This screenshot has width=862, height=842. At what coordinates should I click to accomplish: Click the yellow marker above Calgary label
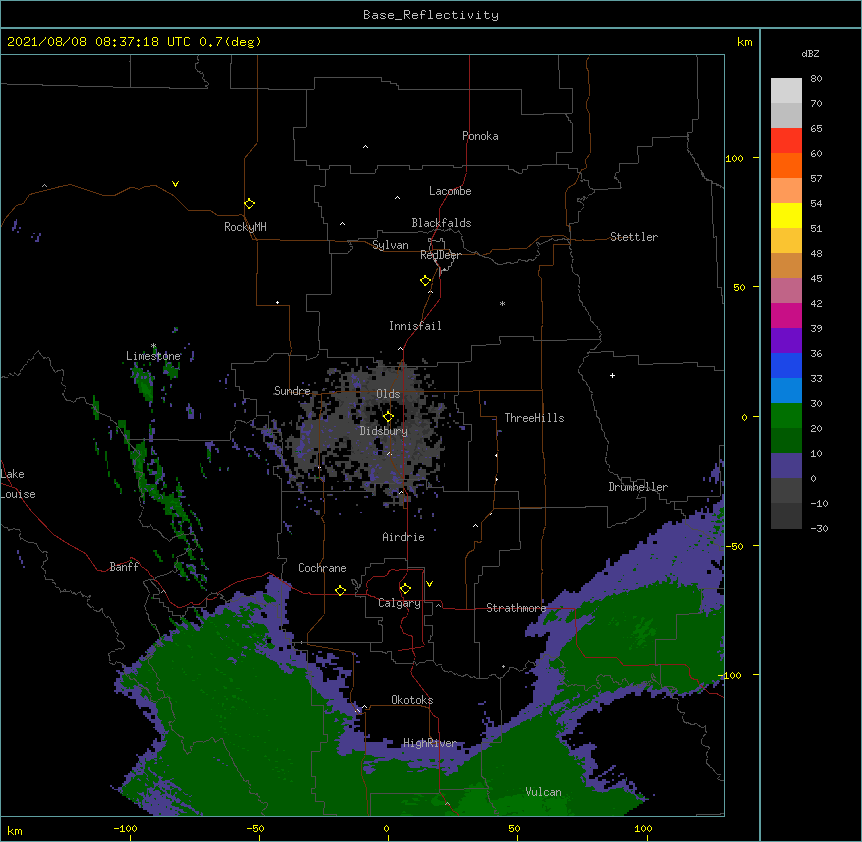[x=405, y=589]
